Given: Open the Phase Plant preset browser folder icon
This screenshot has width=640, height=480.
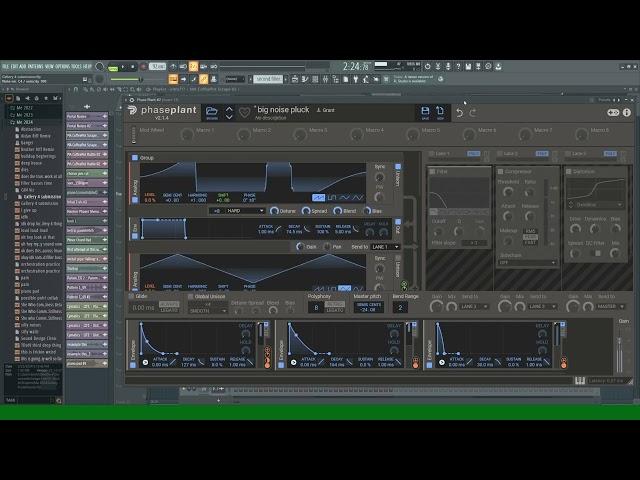Looking at the screenshot, I should tap(211, 111).
